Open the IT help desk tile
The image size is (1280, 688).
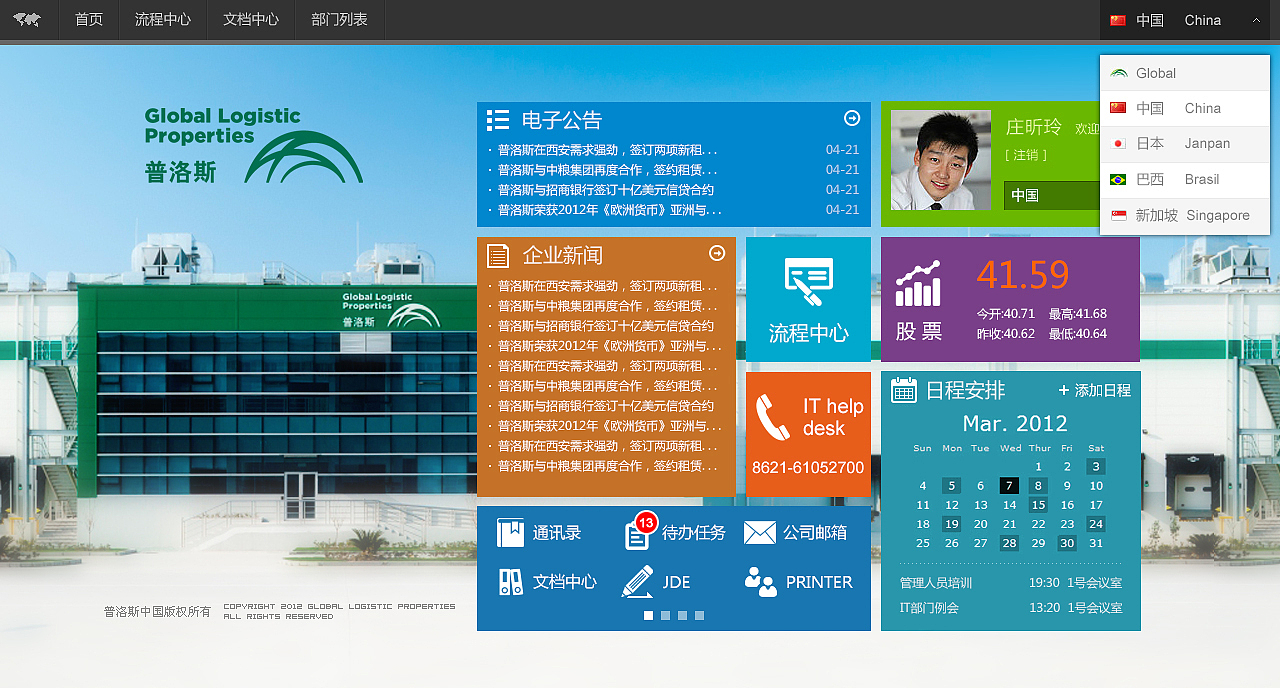[x=808, y=434]
